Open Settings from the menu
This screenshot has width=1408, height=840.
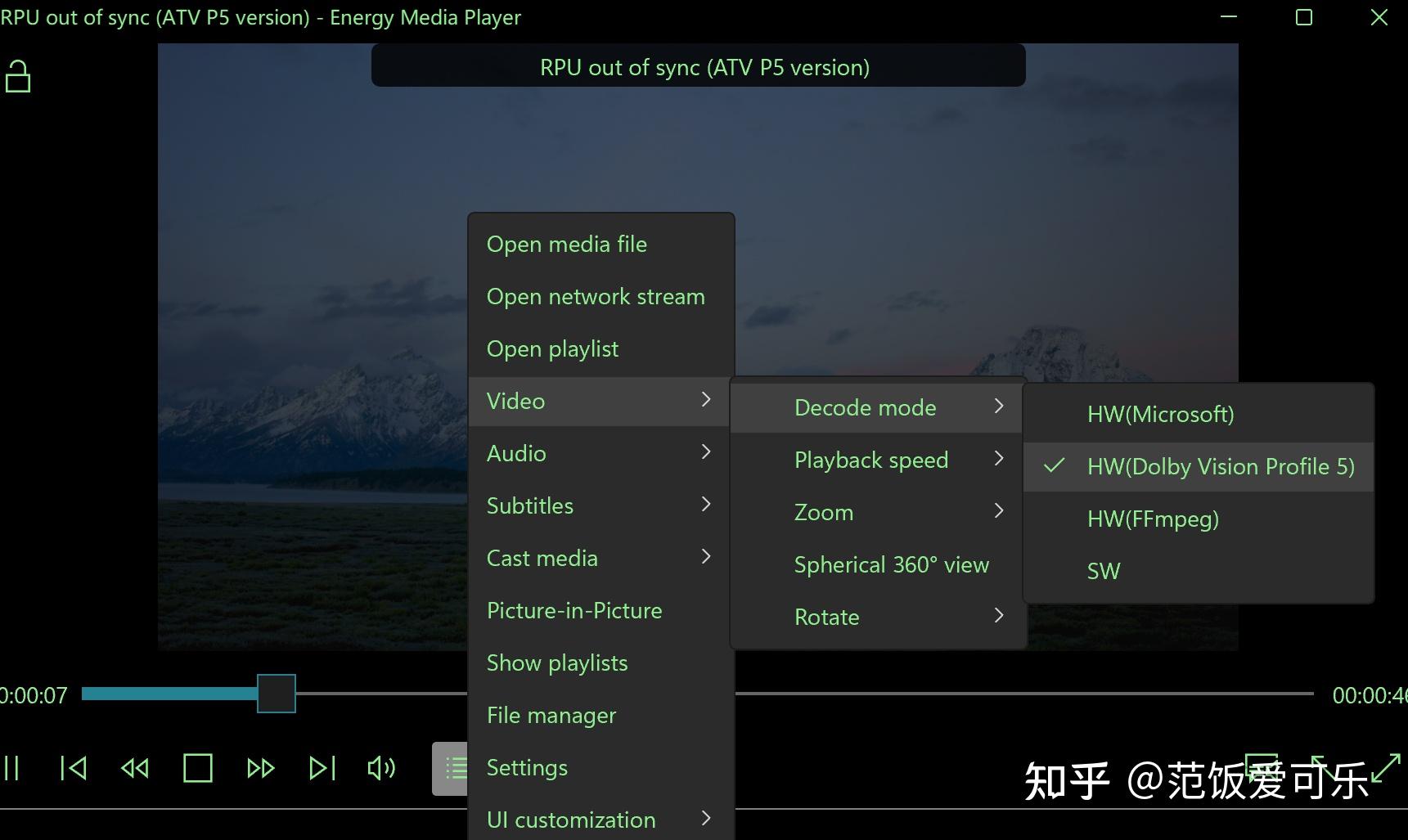click(527, 767)
